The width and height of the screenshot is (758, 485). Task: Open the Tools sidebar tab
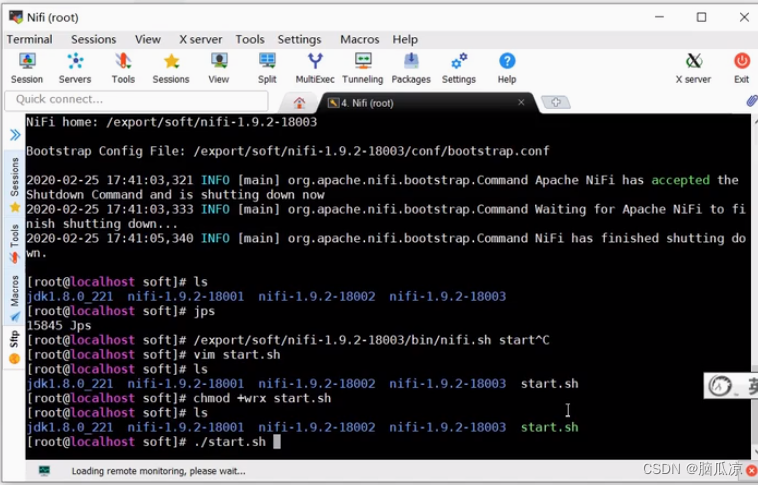coord(15,243)
